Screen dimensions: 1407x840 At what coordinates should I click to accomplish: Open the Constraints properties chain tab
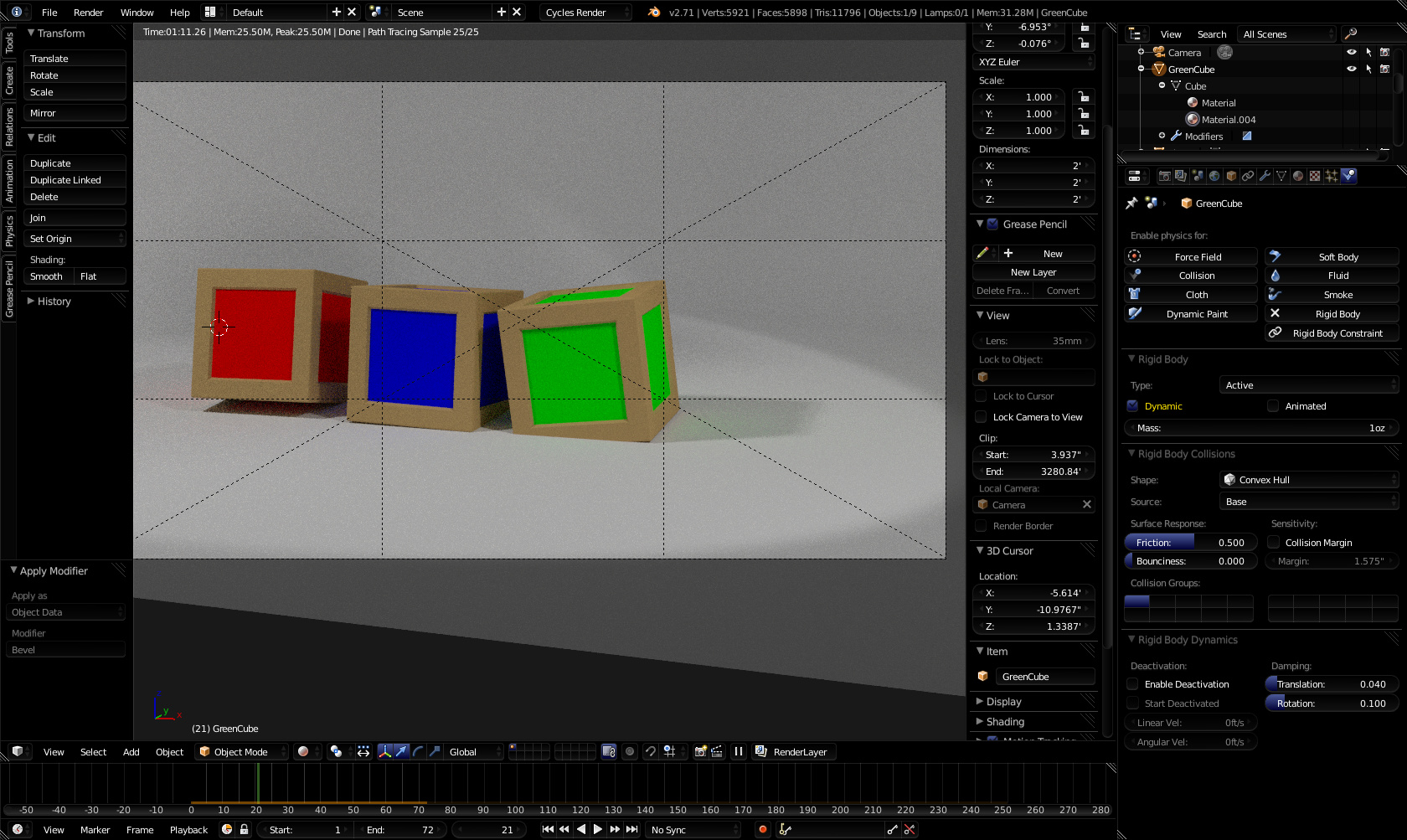pos(1248,176)
